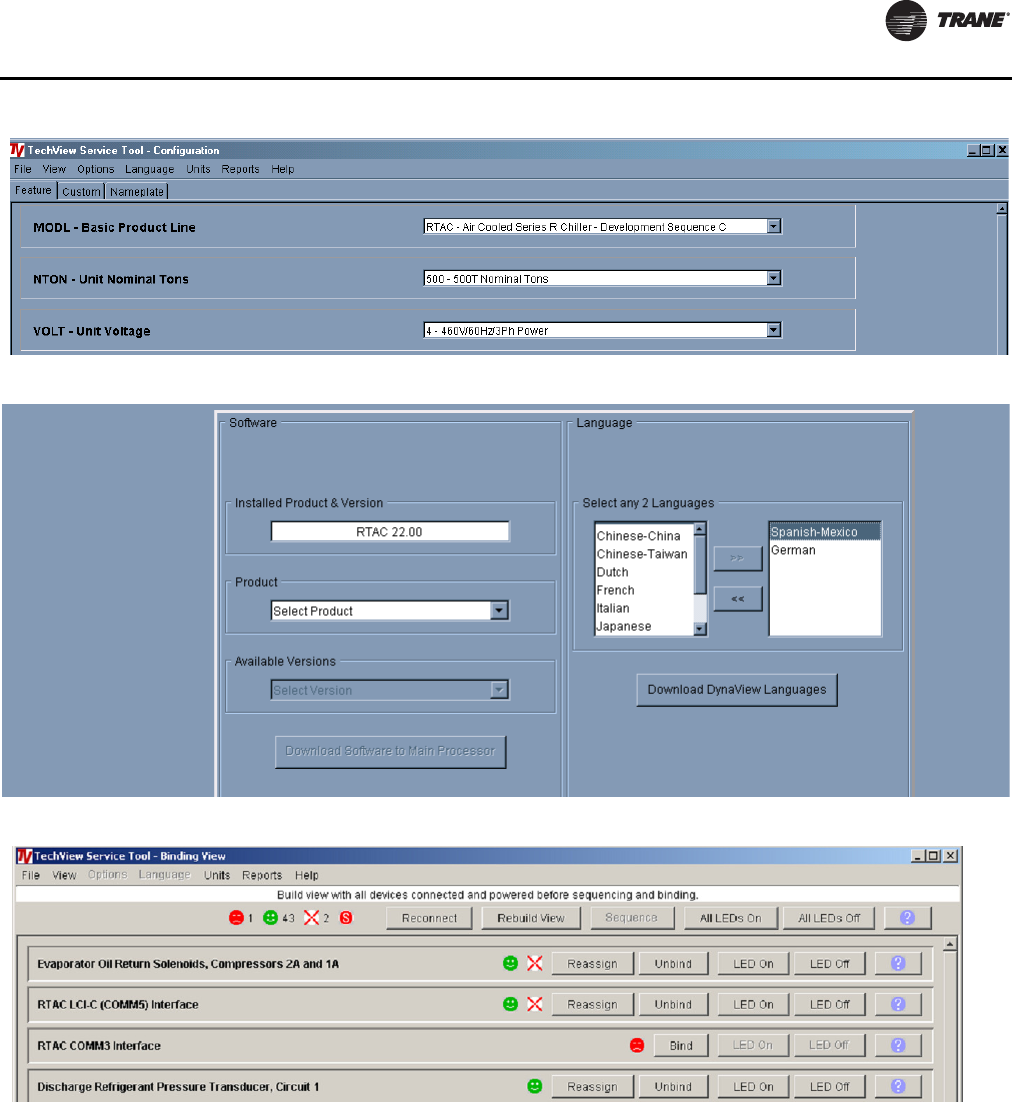Reassign Evaporator Oil Return Solenoids device
This screenshot has height=1102, width=1012.
592,964
